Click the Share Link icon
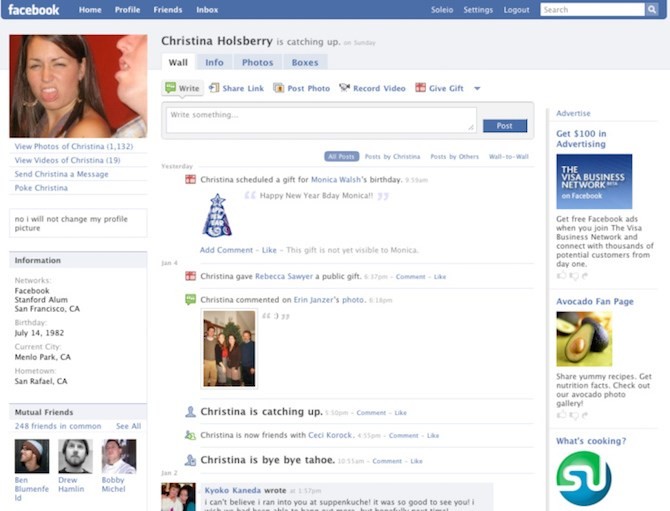Image resolution: width=670 pixels, height=511 pixels. 214,88
